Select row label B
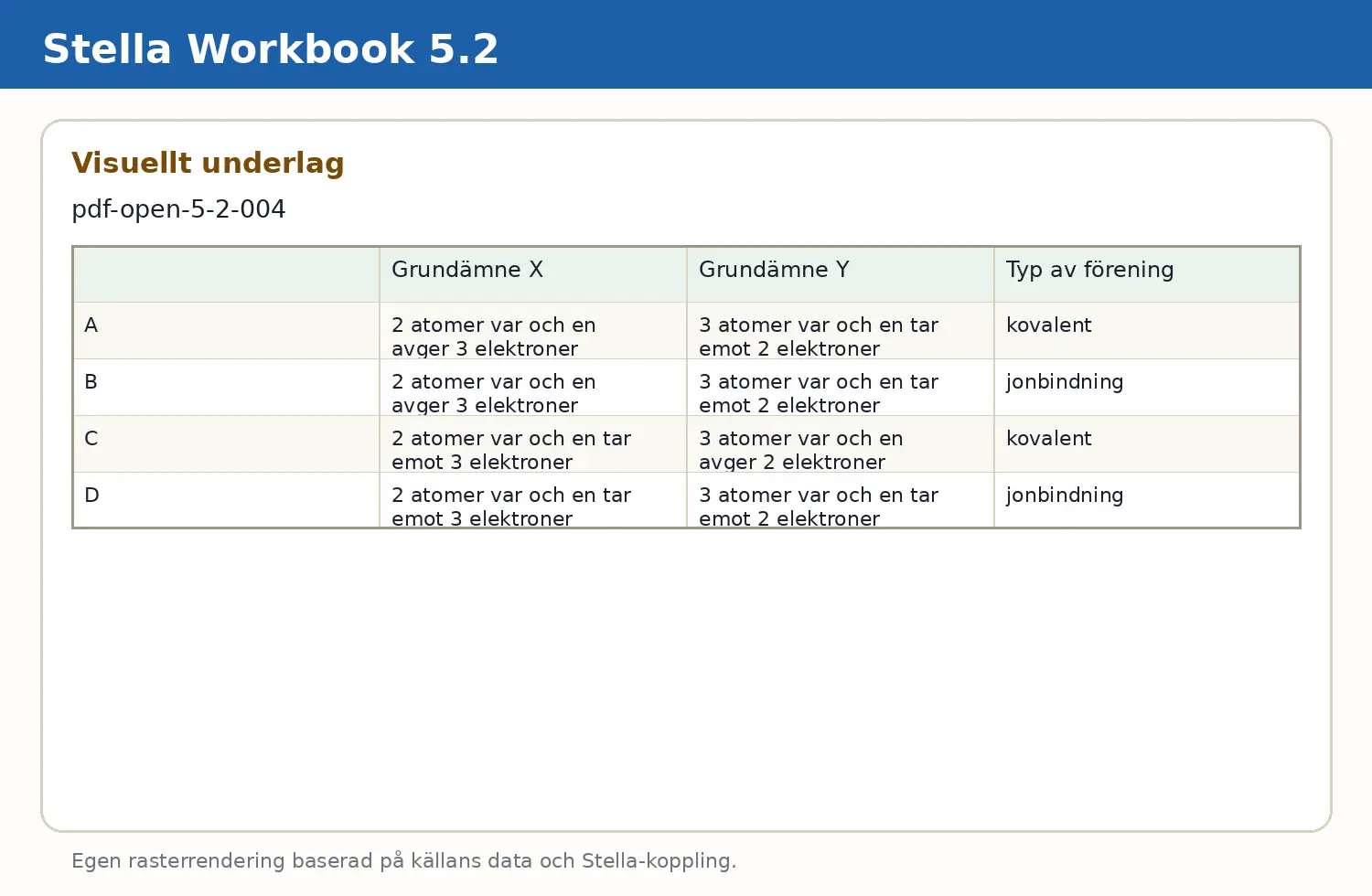The height and width of the screenshot is (896, 1372). click(91, 382)
